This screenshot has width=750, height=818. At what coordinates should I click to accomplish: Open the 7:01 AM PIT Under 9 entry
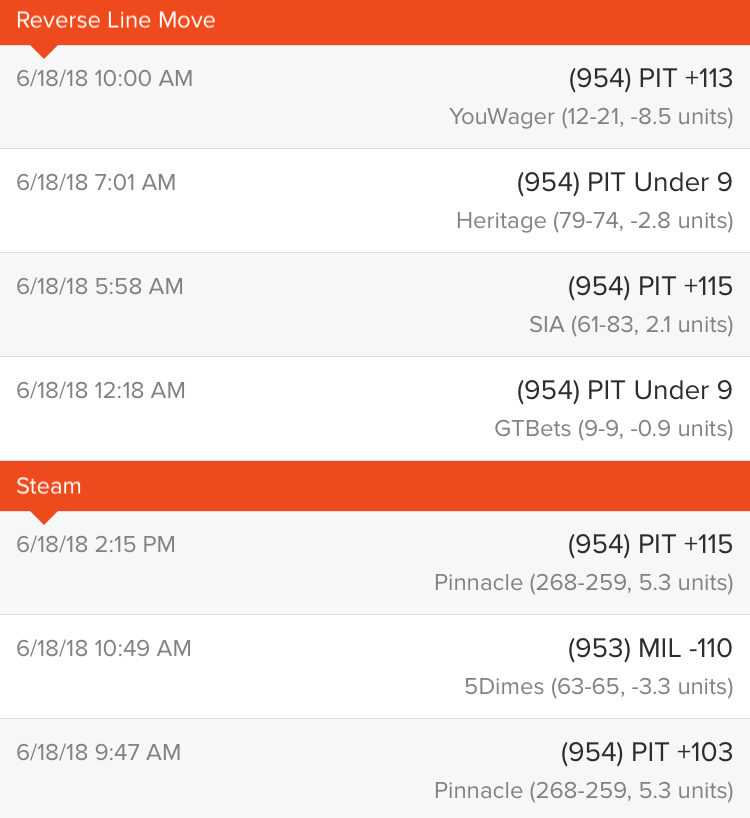tap(375, 201)
